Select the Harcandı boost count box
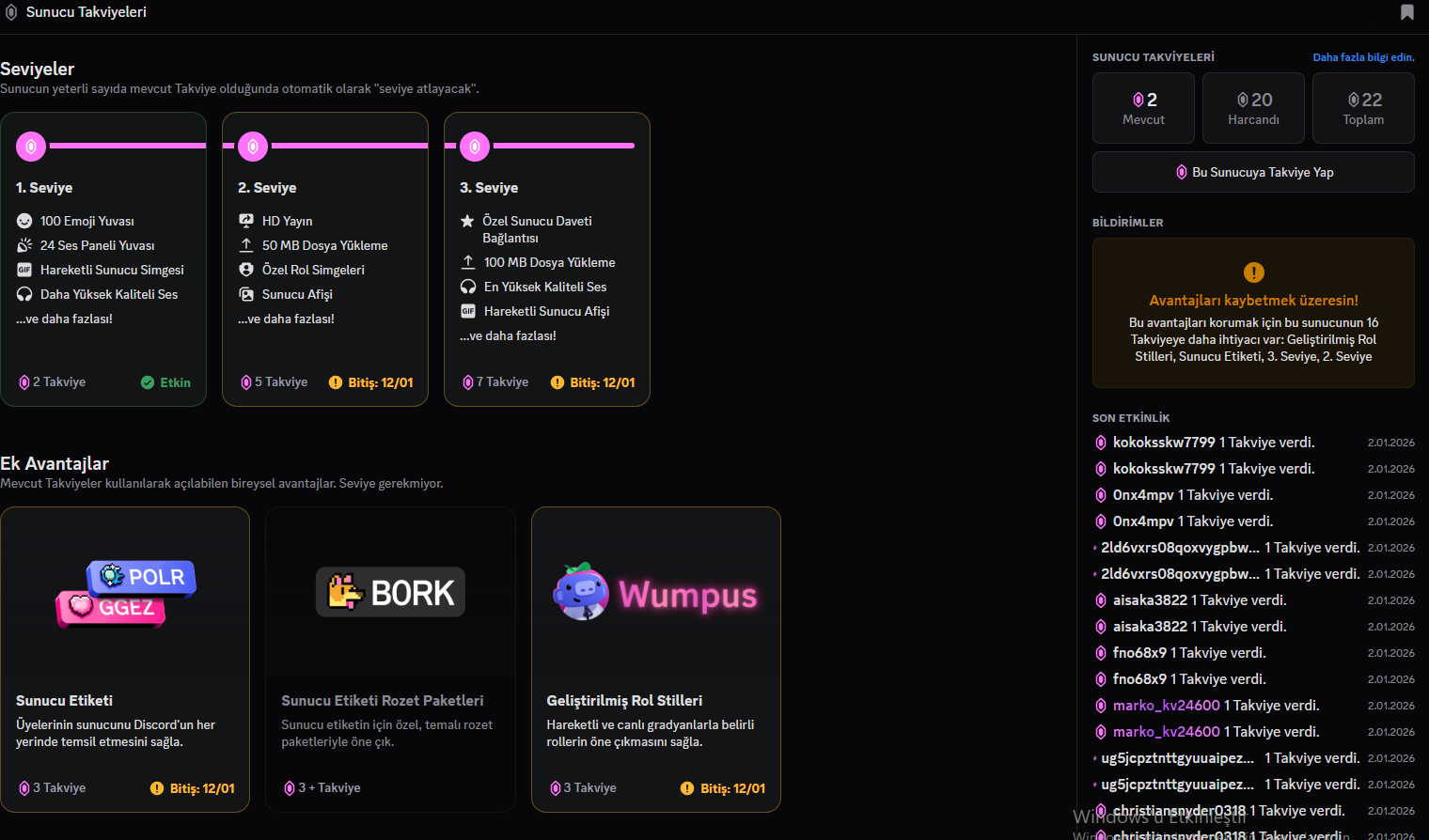Image resolution: width=1429 pixels, height=840 pixels. click(1253, 108)
